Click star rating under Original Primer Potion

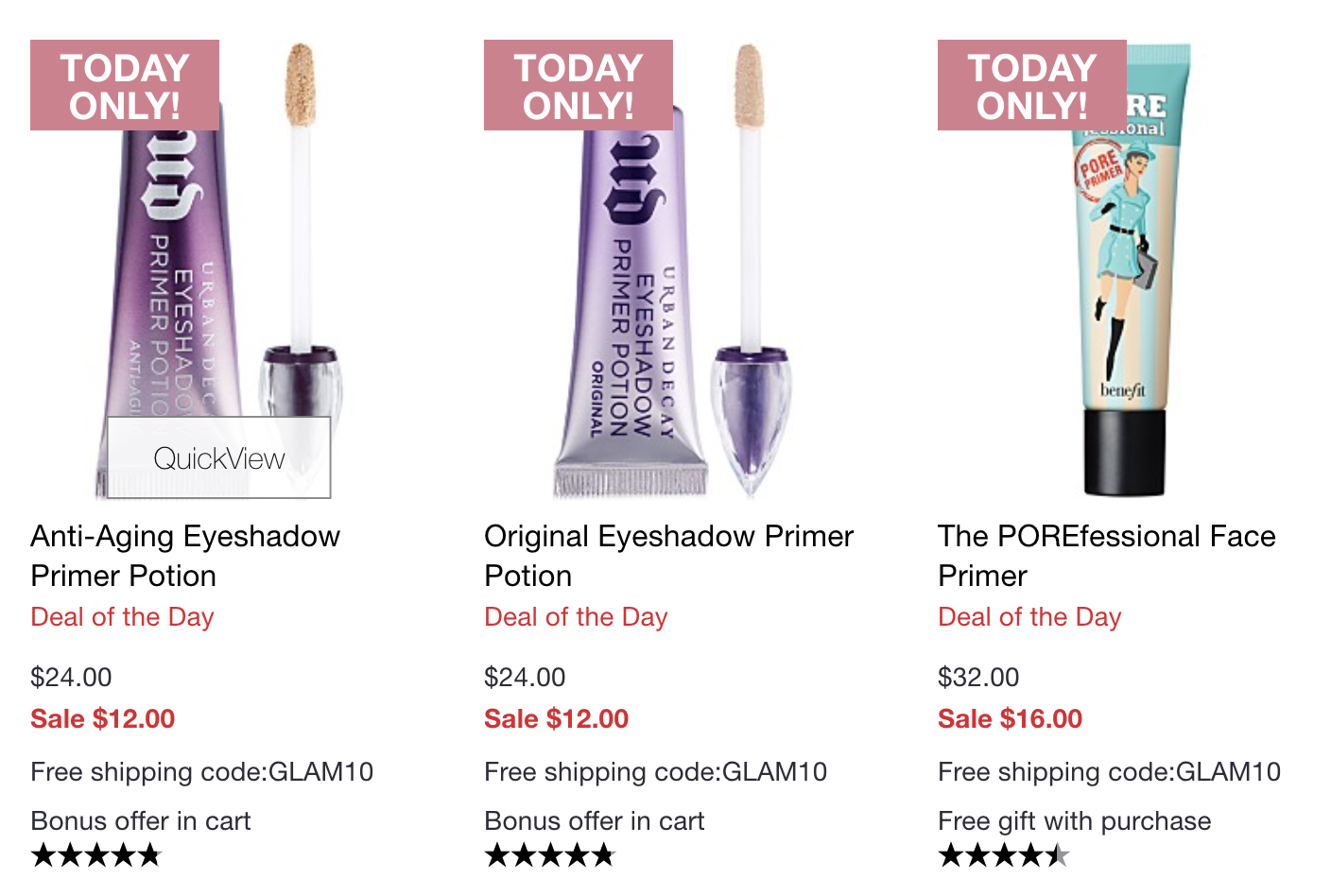tap(550, 856)
